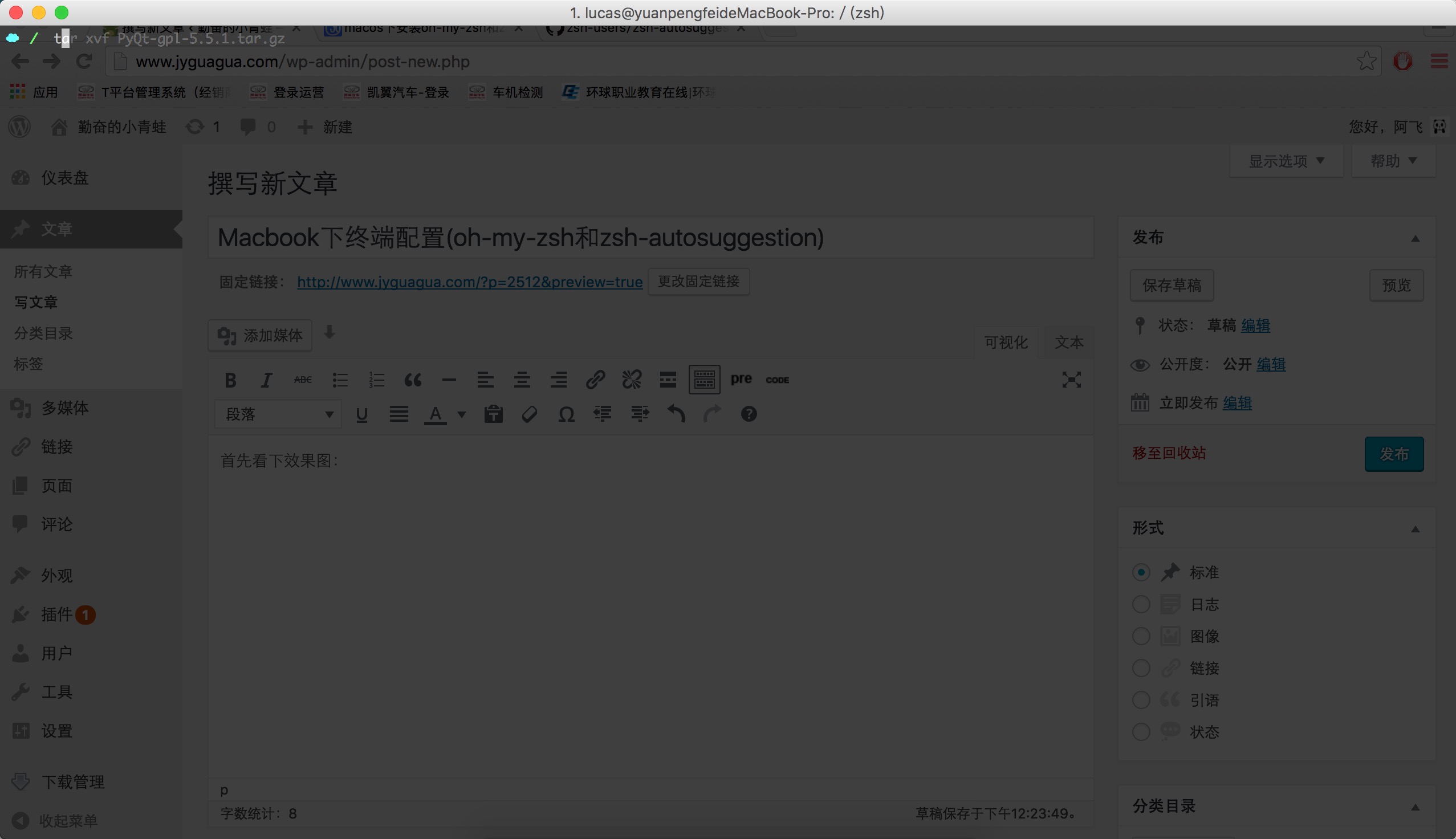Collapse the 形式 format panel

[1415, 530]
